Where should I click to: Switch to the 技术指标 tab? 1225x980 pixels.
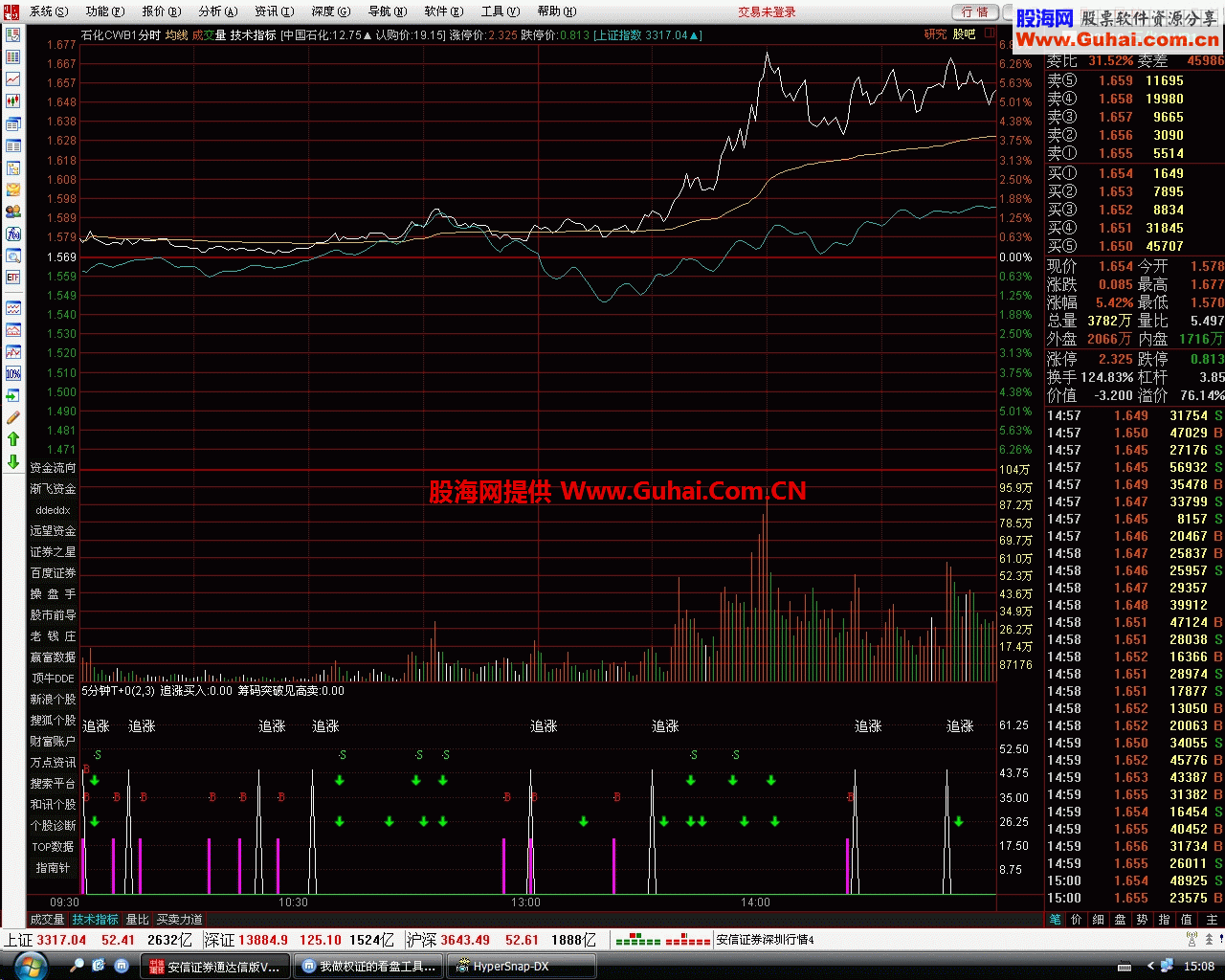tap(96, 920)
